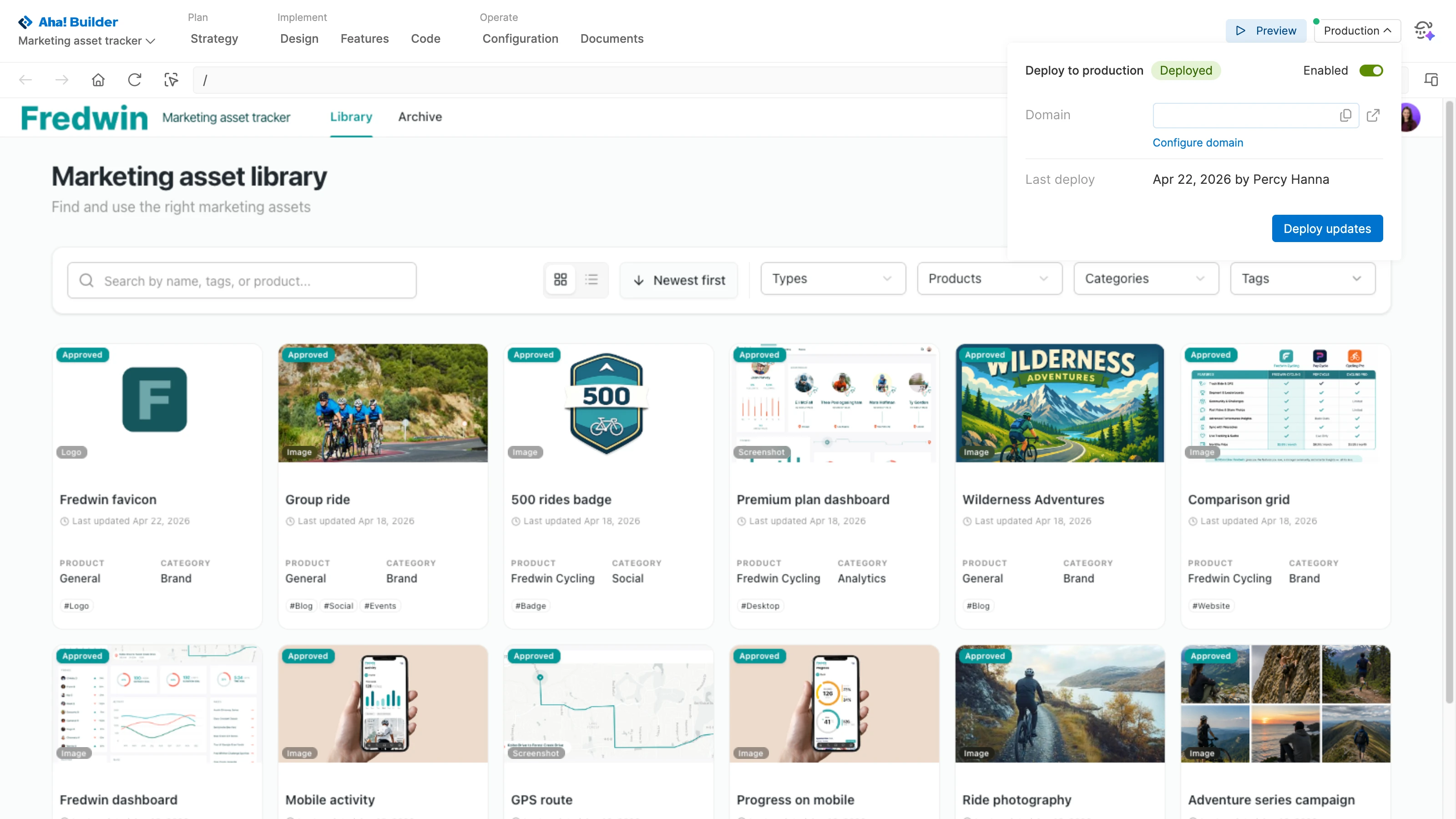Viewport: 1456px width, 819px height.
Task: Toggle the Enabled production switch
Action: [1370, 71]
